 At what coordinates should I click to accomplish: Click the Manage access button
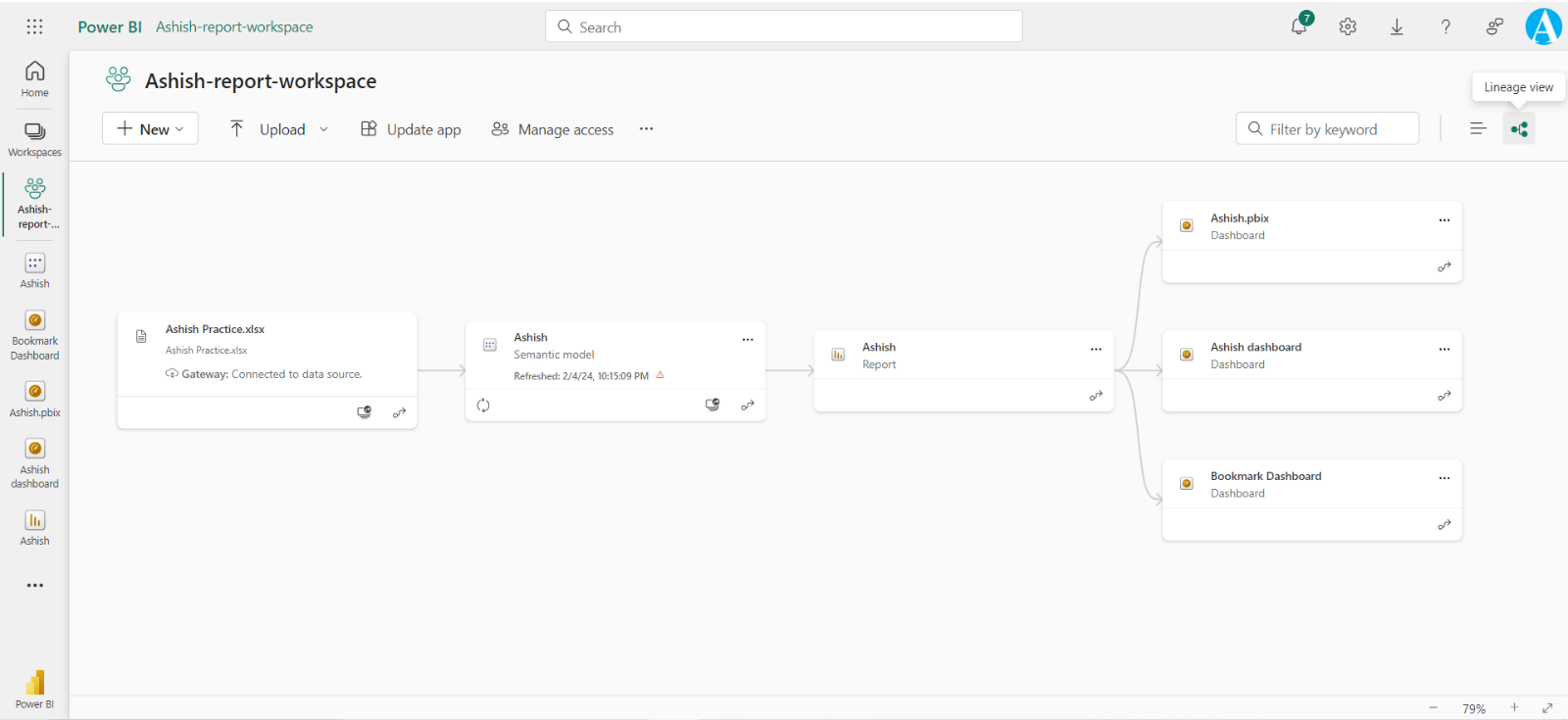pos(553,129)
